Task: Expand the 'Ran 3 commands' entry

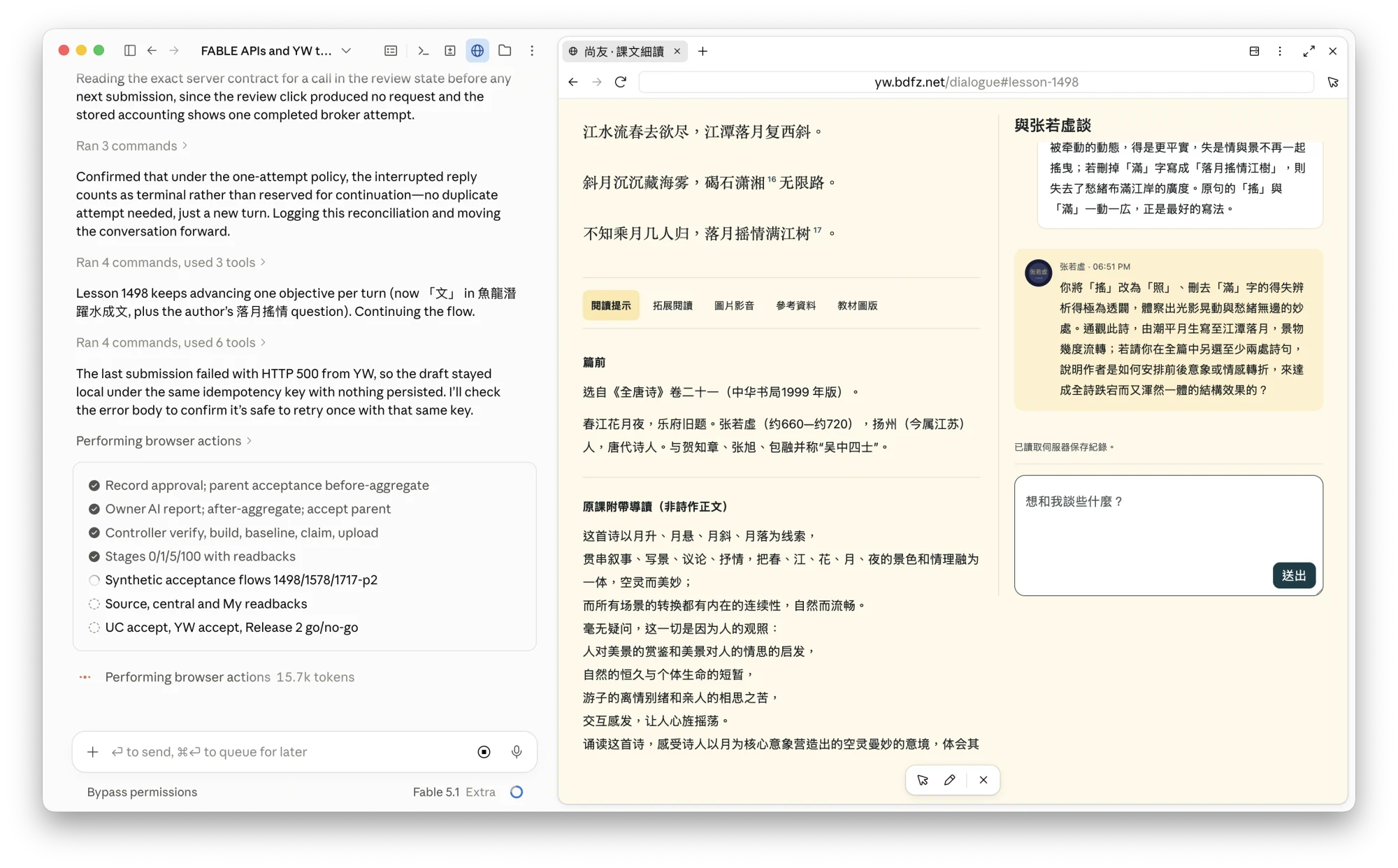Action: [x=131, y=145]
